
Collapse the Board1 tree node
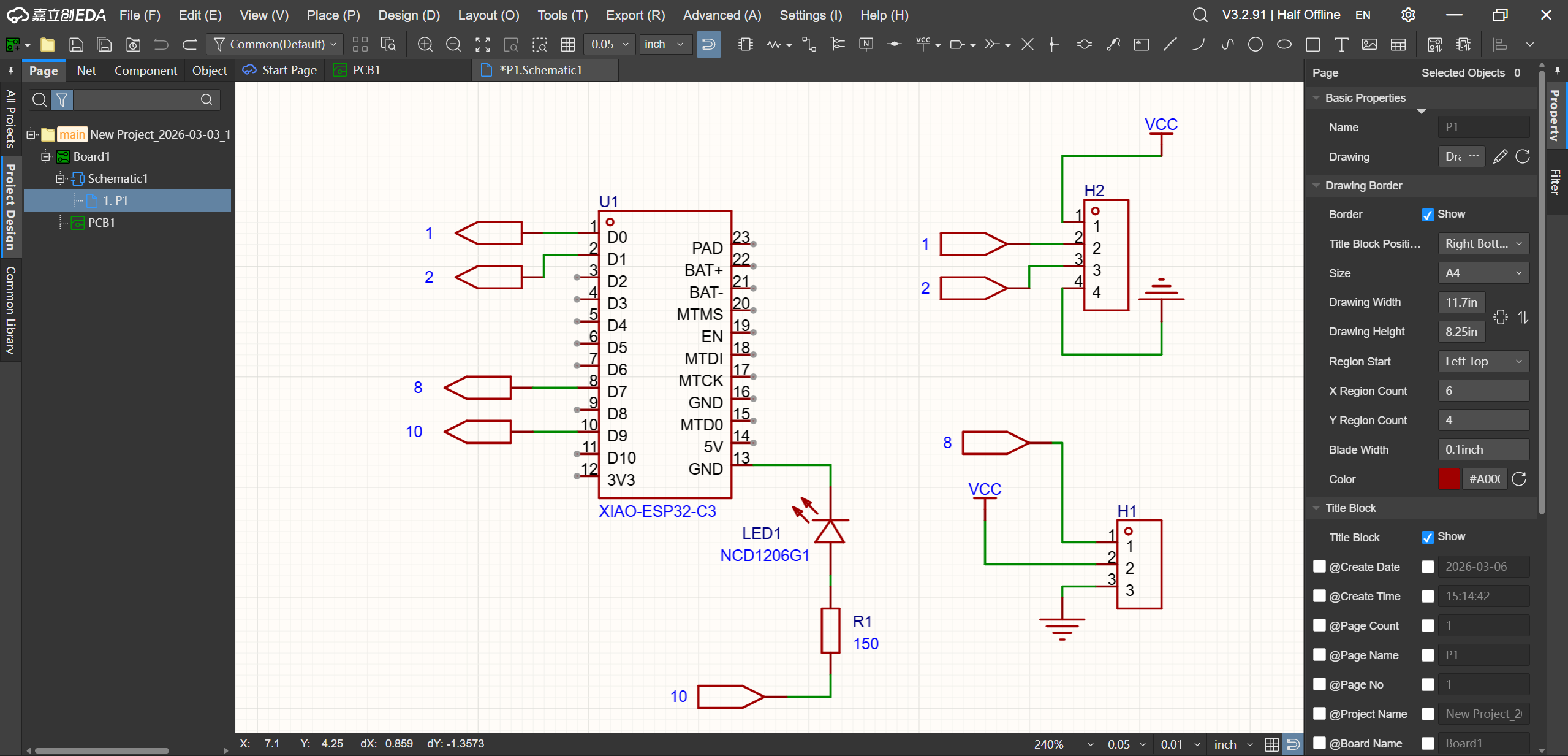pyautogui.click(x=45, y=156)
